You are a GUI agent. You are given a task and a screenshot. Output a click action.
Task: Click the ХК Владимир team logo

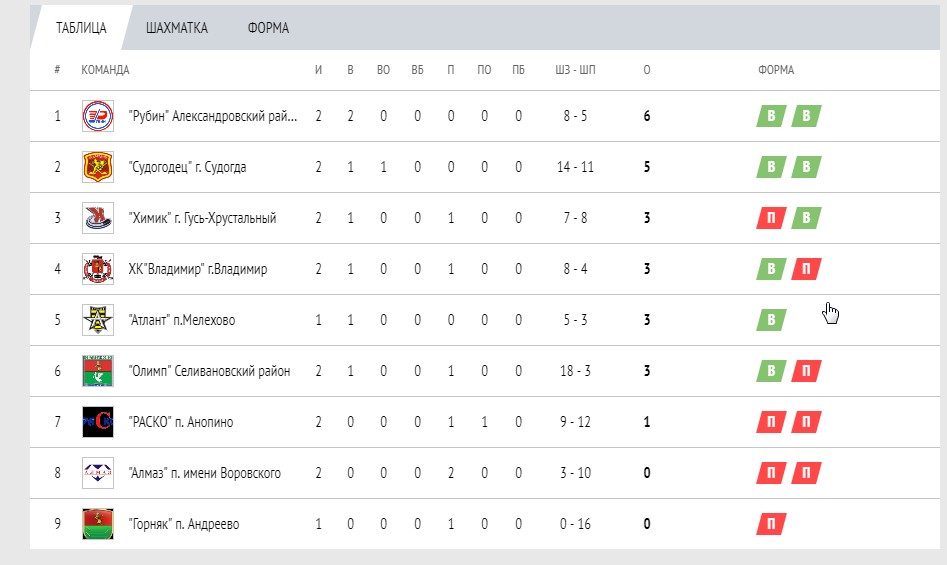click(x=97, y=269)
